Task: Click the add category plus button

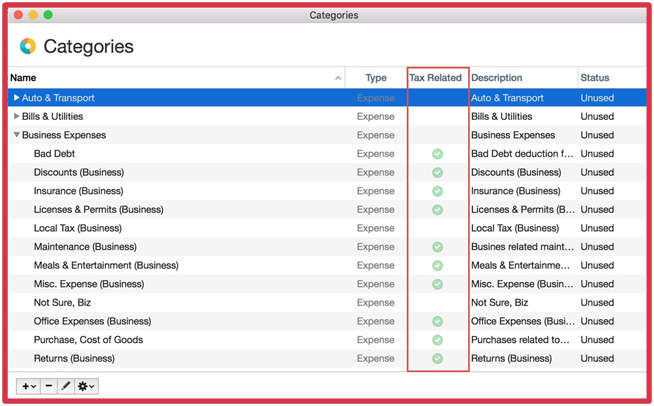Action: click(27, 386)
